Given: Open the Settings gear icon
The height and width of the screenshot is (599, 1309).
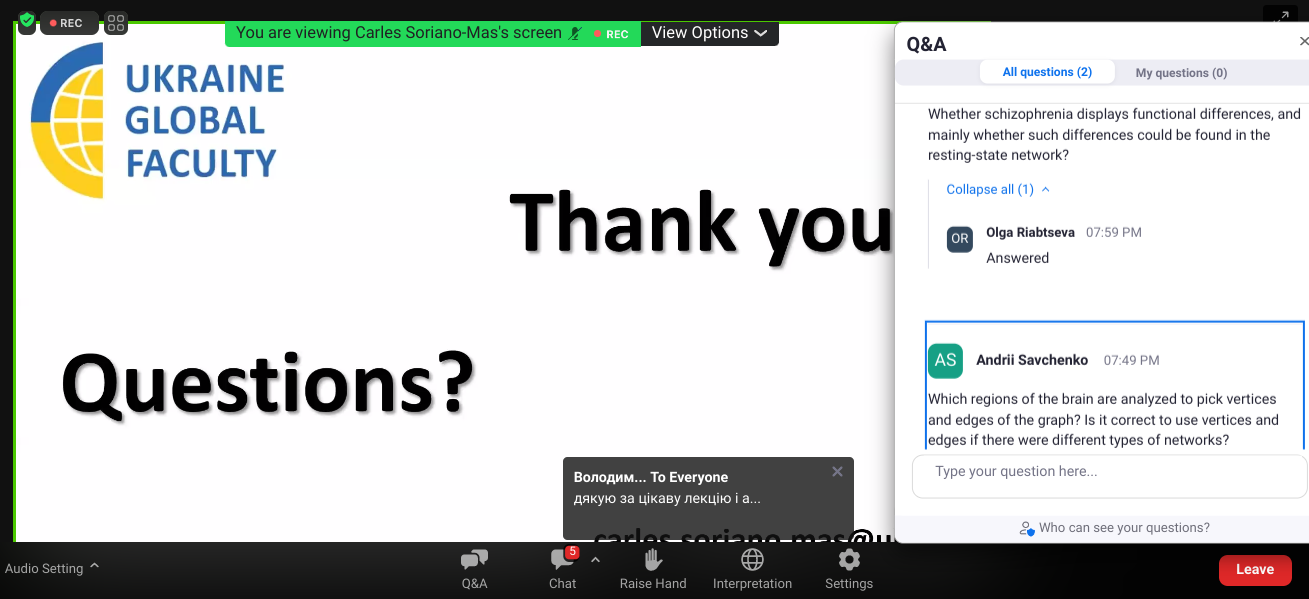Looking at the screenshot, I should (x=848, y=561).
